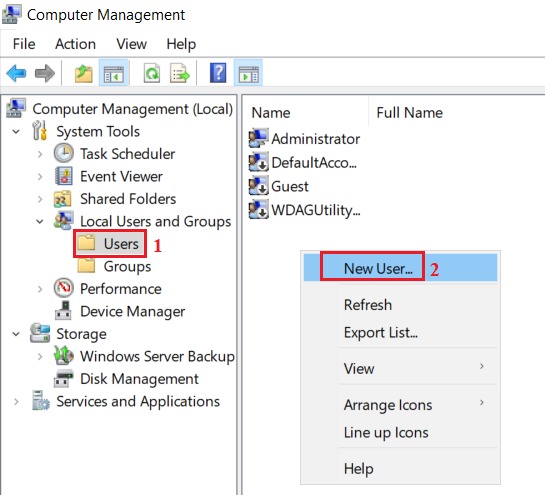Viewport: 545px width, 495px height.
Task: Expand Services and Applications node
Action: coord(16,401)
